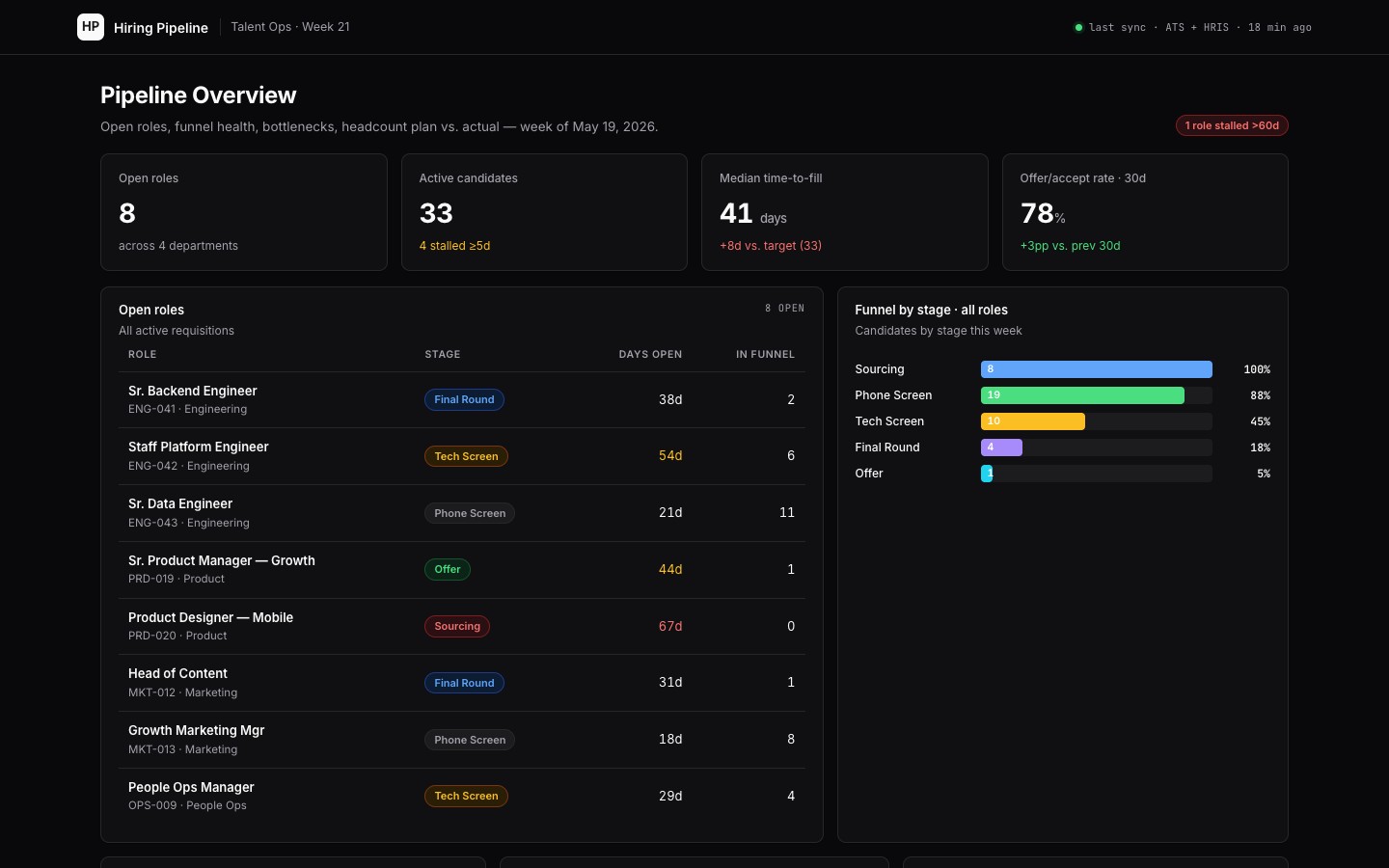
Task: Click the Funnel by stage panel title
Action: (x=931, y=310)
